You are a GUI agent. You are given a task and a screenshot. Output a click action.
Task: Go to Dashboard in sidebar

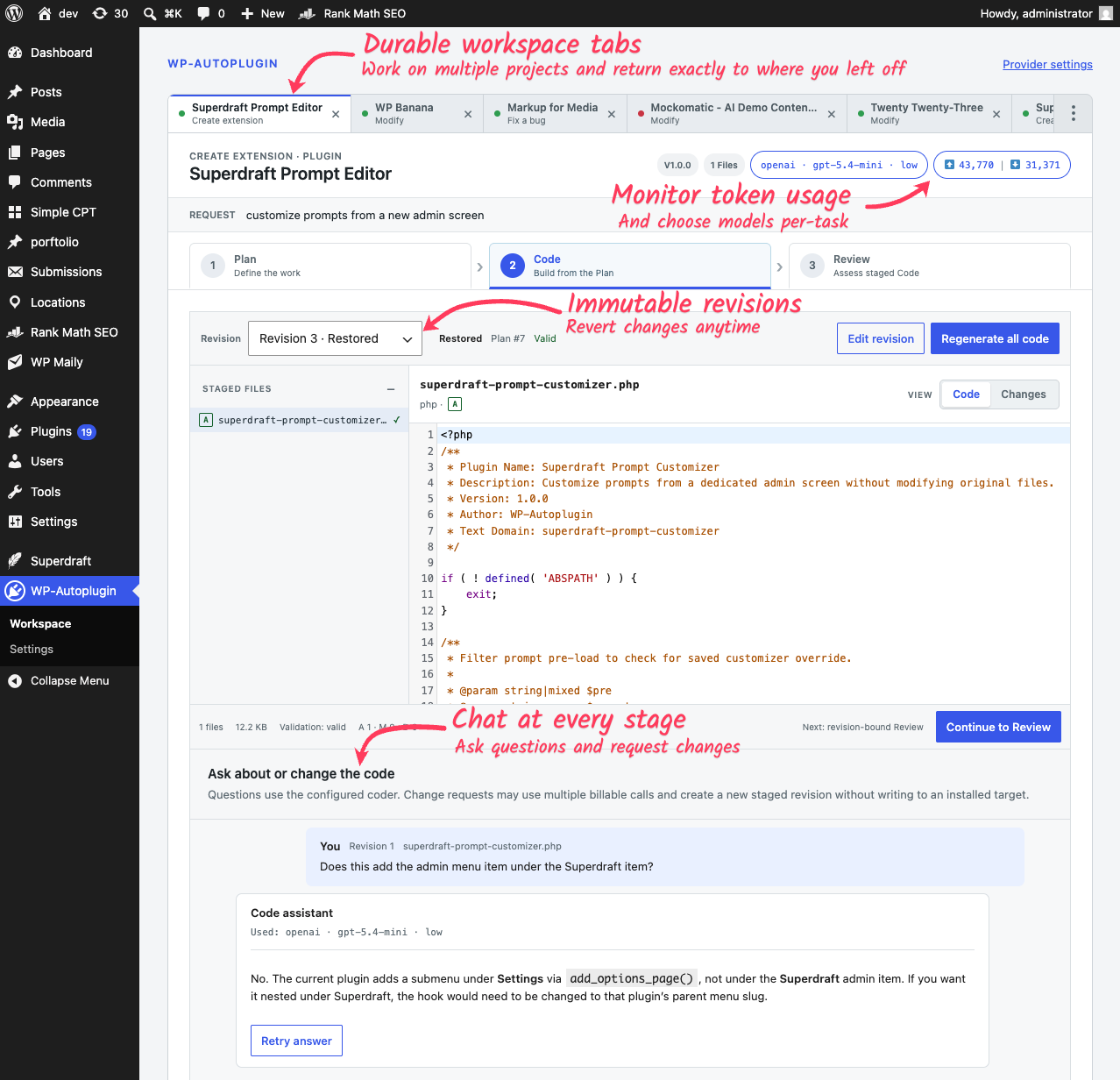(x=69, y=53)
